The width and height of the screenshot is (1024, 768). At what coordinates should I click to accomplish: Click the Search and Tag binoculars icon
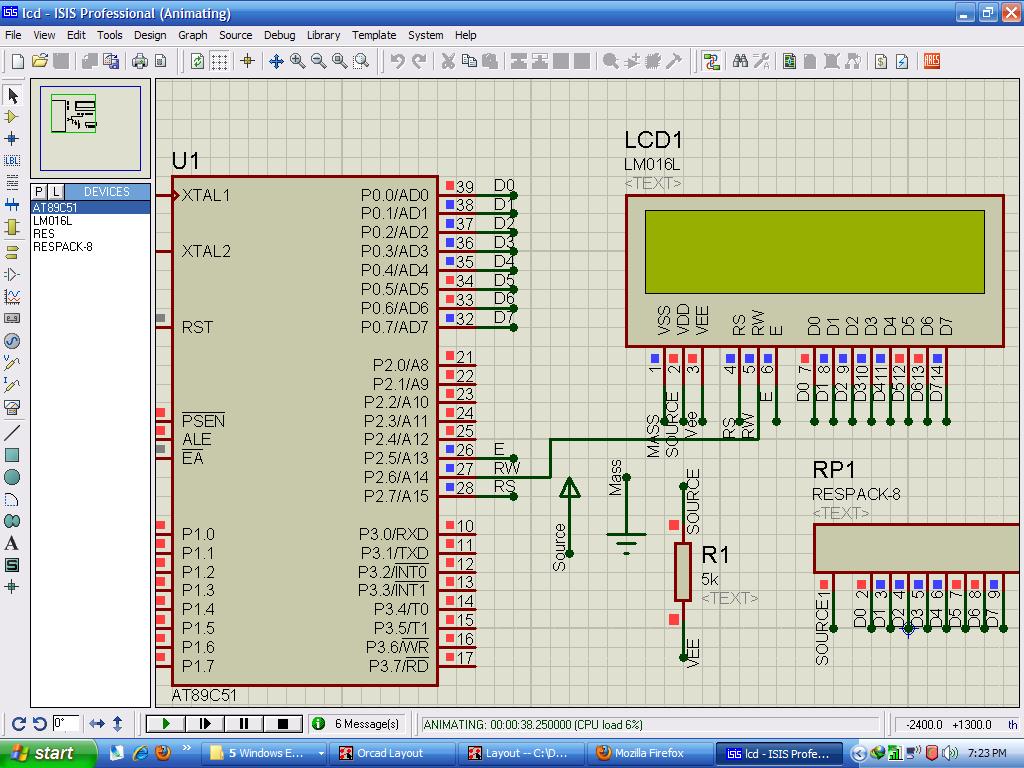pyautogui.click(x=740, y=61)
